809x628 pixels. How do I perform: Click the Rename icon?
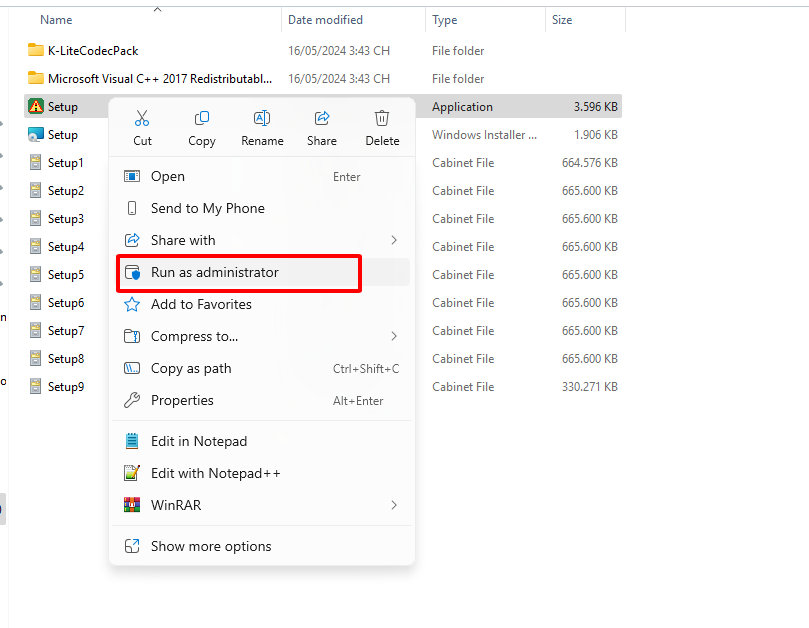262,118
